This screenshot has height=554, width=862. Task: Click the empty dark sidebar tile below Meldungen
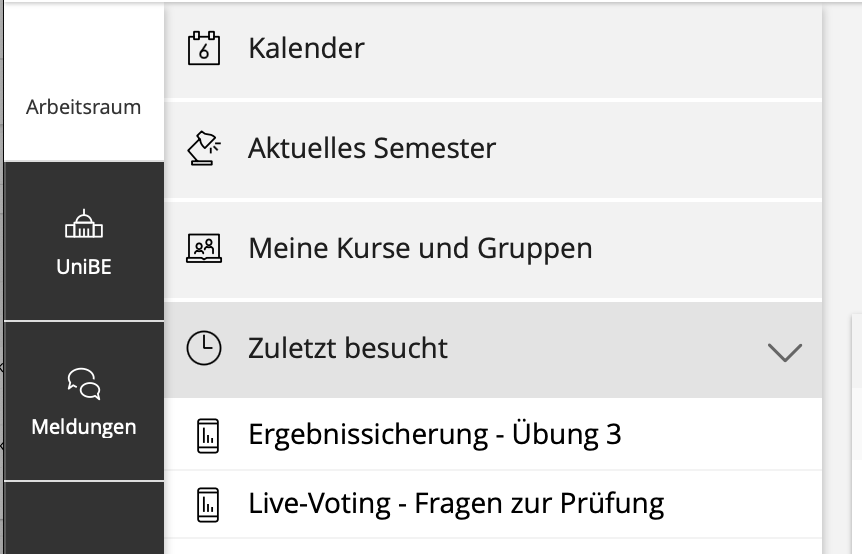(x=83, y=520)
